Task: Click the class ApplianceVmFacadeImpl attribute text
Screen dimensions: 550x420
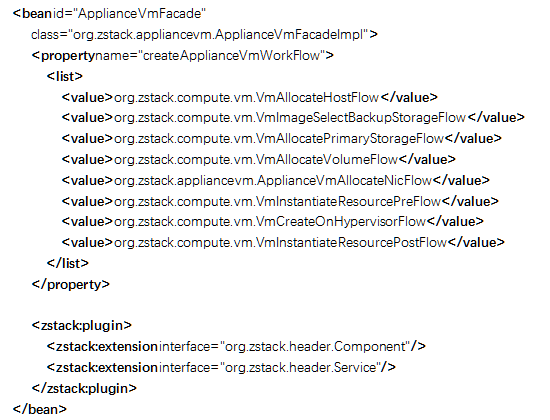Action: tap(204, 35)
